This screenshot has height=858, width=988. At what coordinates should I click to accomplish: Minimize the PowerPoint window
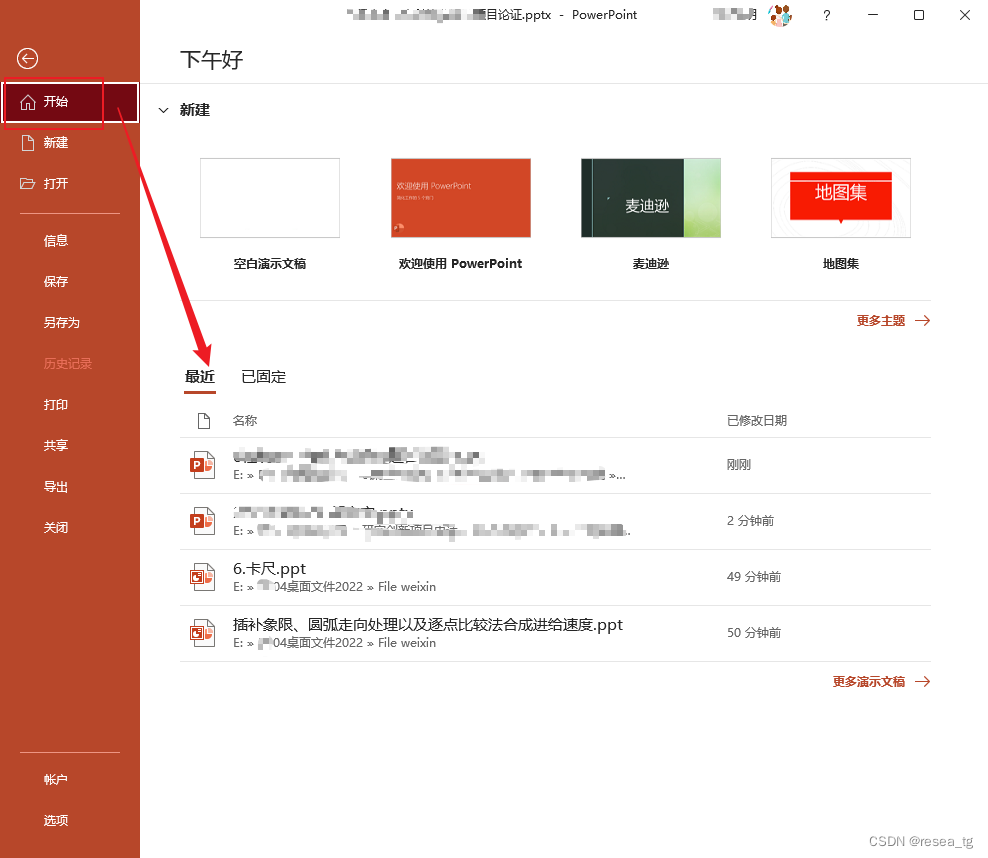coord(873,15)
